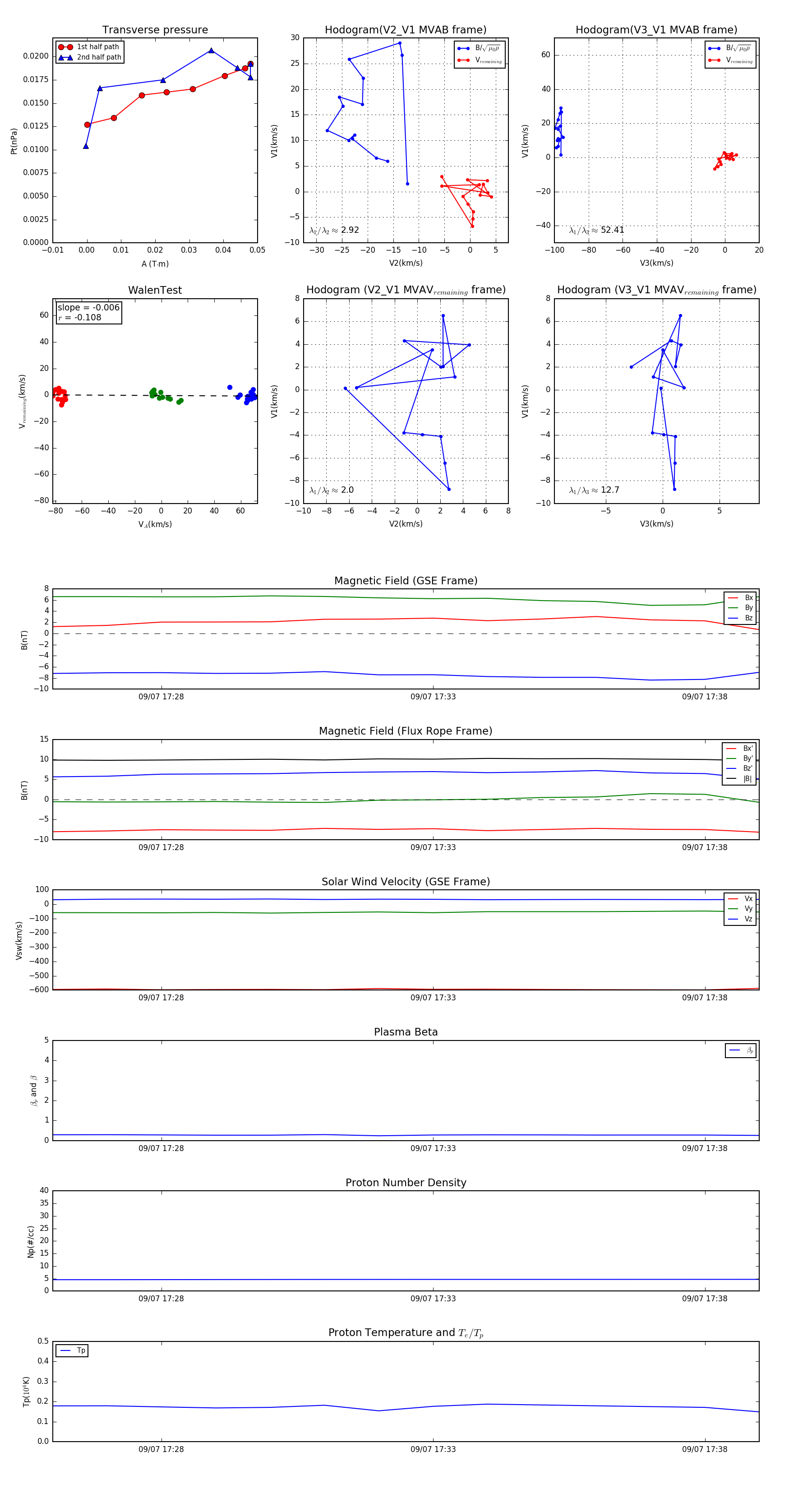Select the "Bz" legend entry in GSE plot
Image resolution: width=812 pixels, height=1489 pixels.
[x=740, y=618]
